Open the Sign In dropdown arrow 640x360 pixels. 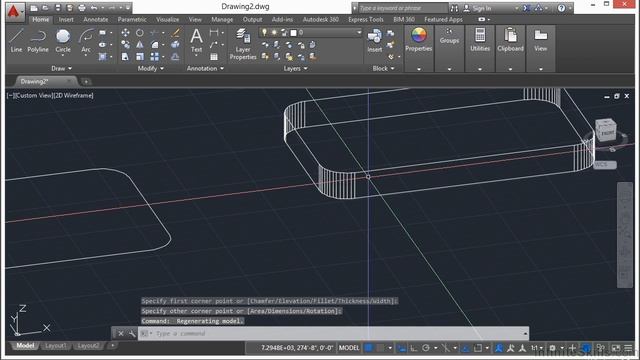[x=516, y=8]
